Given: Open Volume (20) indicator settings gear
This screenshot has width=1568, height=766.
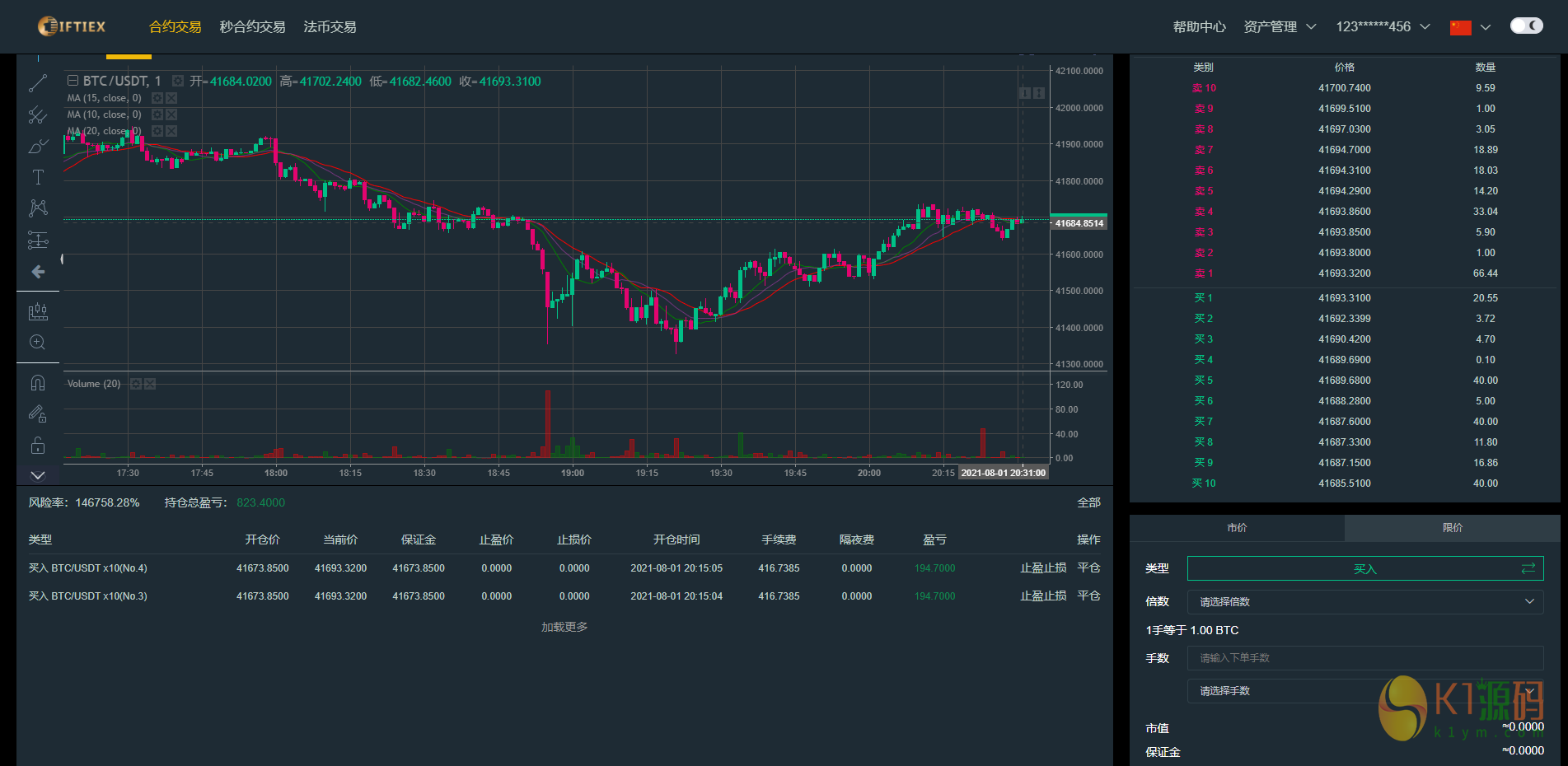Looking at the screenshot, I should [136, 384].
